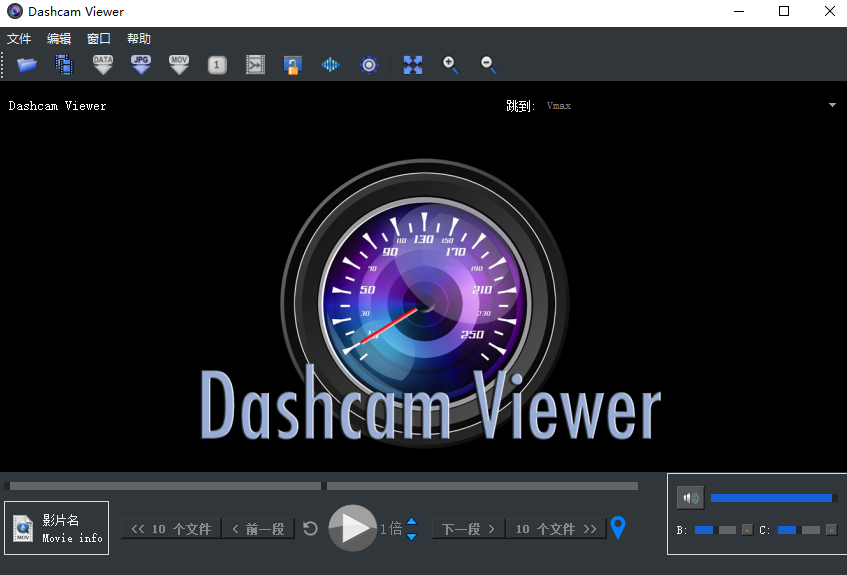The image size is (847, 575).
Task: Click the replay circular arrow icon
Action: point(310,528)
